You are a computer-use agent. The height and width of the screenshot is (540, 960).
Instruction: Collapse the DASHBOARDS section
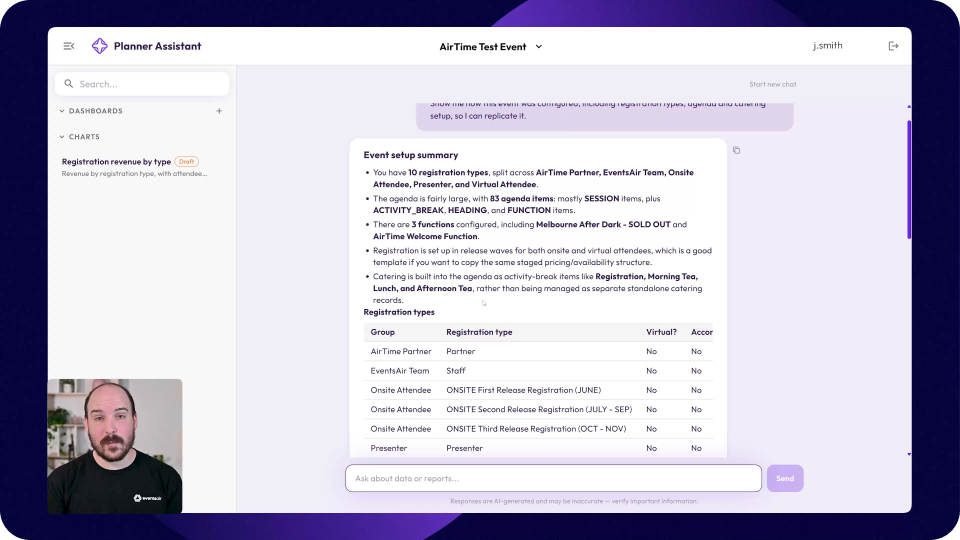[x=92, y=111]
